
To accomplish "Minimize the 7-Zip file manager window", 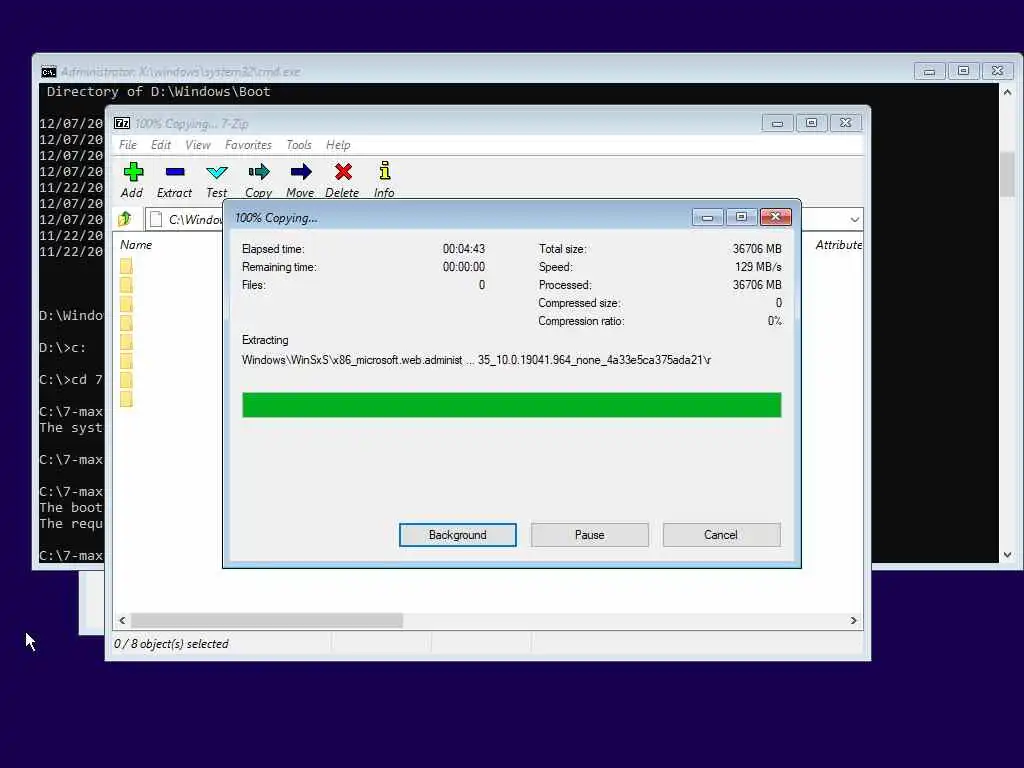I will tap(777, 123).
